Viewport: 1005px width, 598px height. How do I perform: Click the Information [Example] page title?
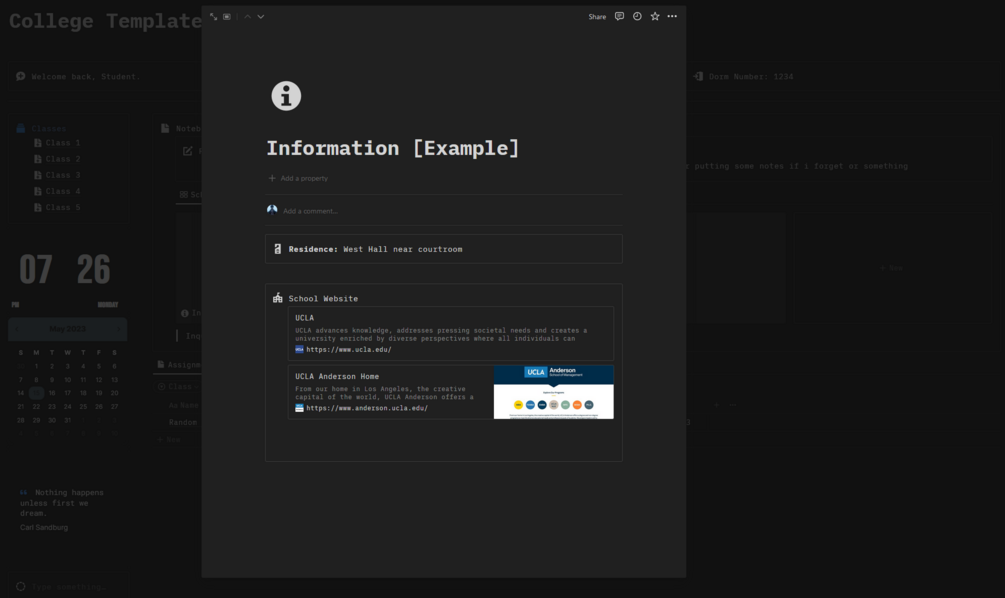(392, 148)
